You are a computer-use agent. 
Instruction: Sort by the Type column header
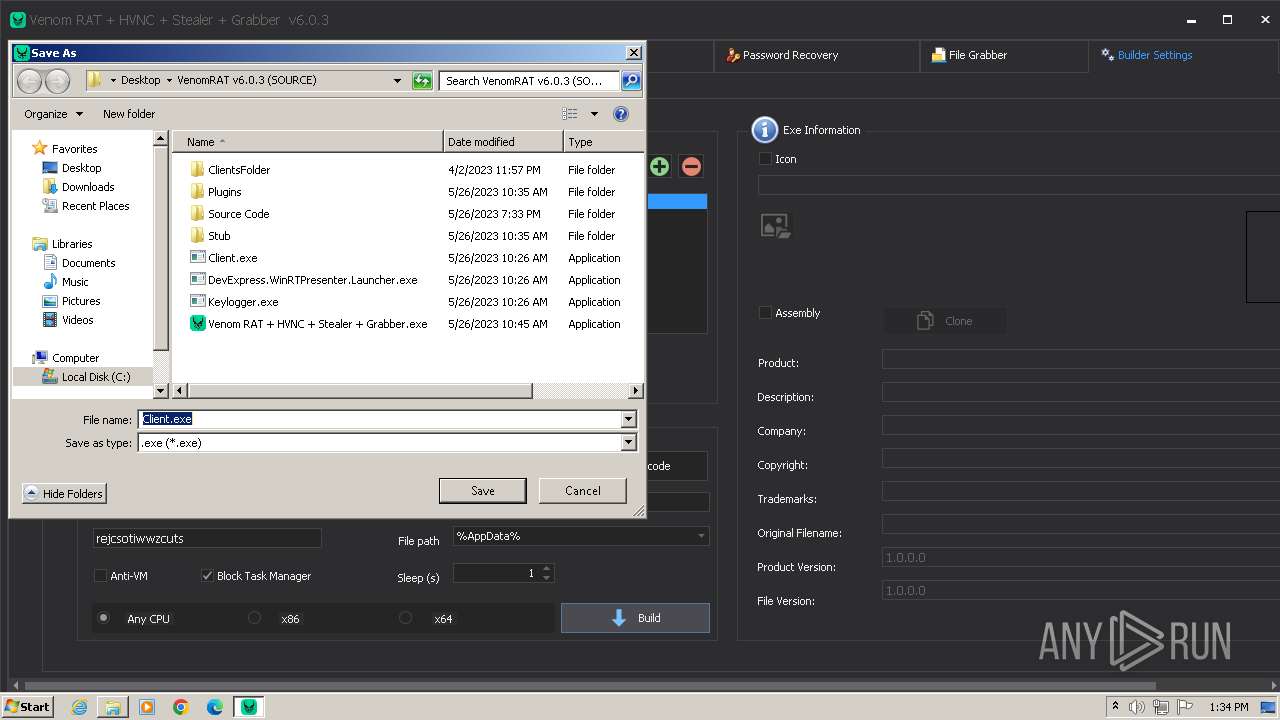[602, 142]
